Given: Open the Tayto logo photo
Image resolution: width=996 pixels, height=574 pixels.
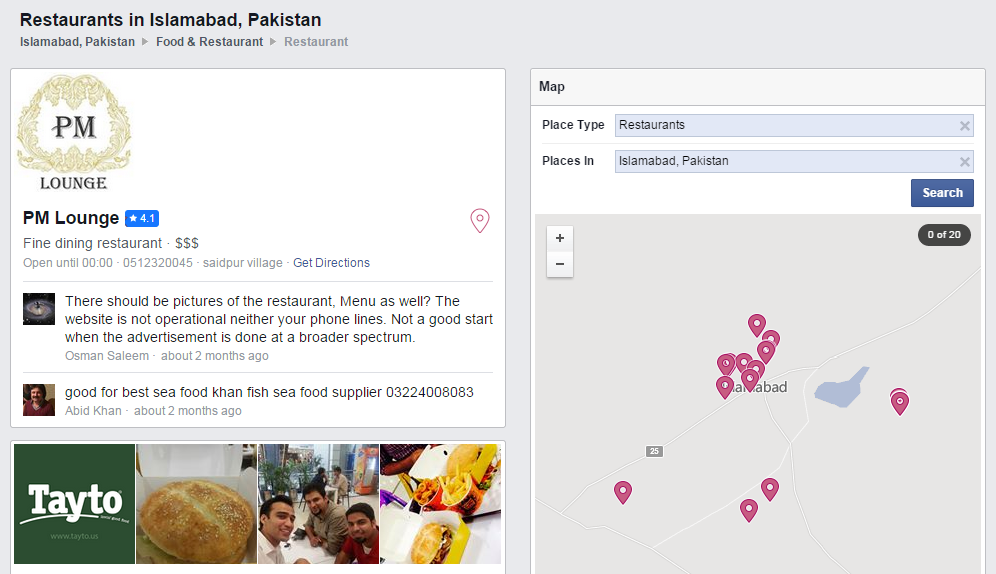Looking at the screenshot, I should [x=75, y=504].
